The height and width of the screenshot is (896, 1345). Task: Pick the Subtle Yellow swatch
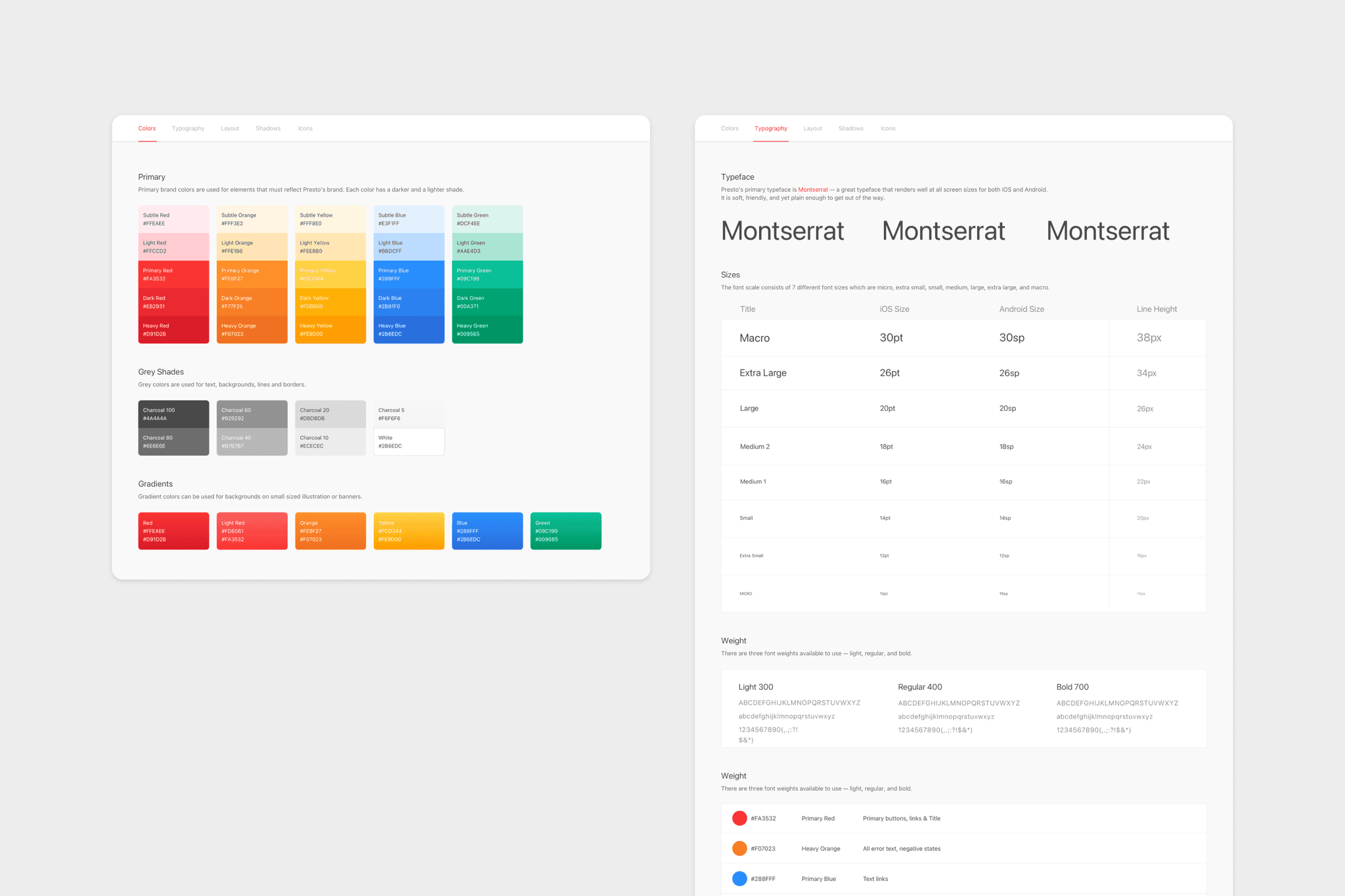[330, 219]
